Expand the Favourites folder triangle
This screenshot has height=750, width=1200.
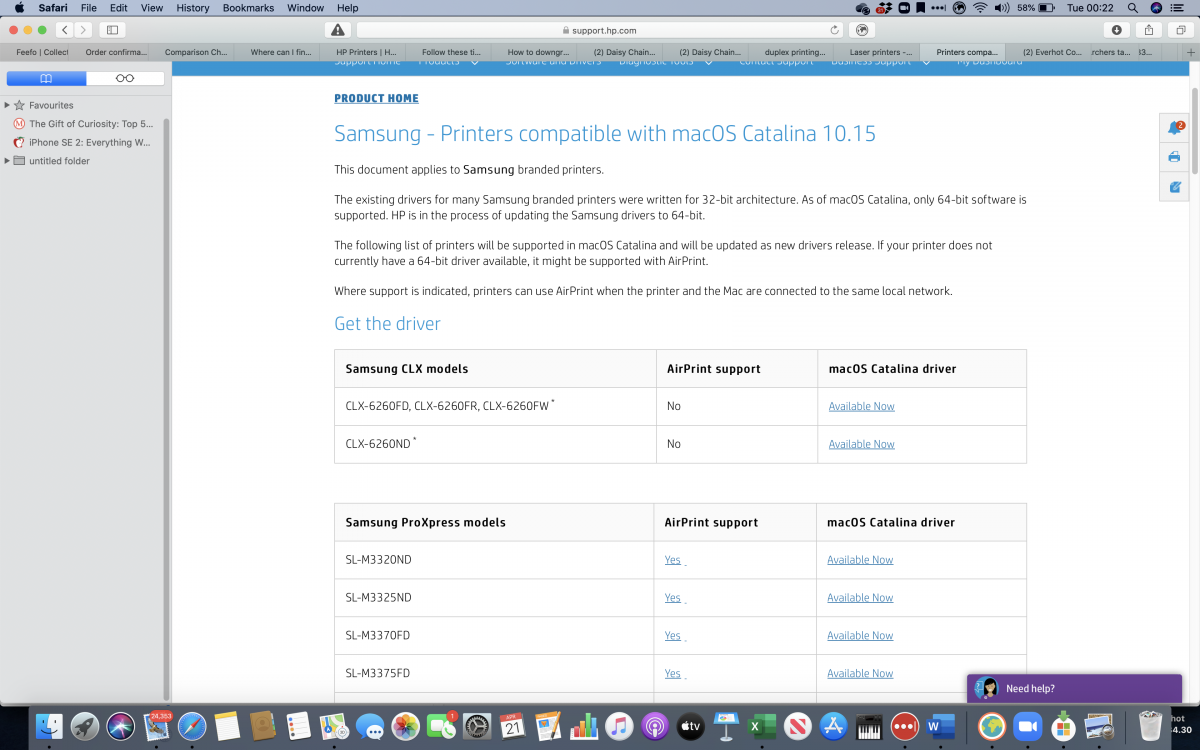pyautogui.click(x=7, y=105)
